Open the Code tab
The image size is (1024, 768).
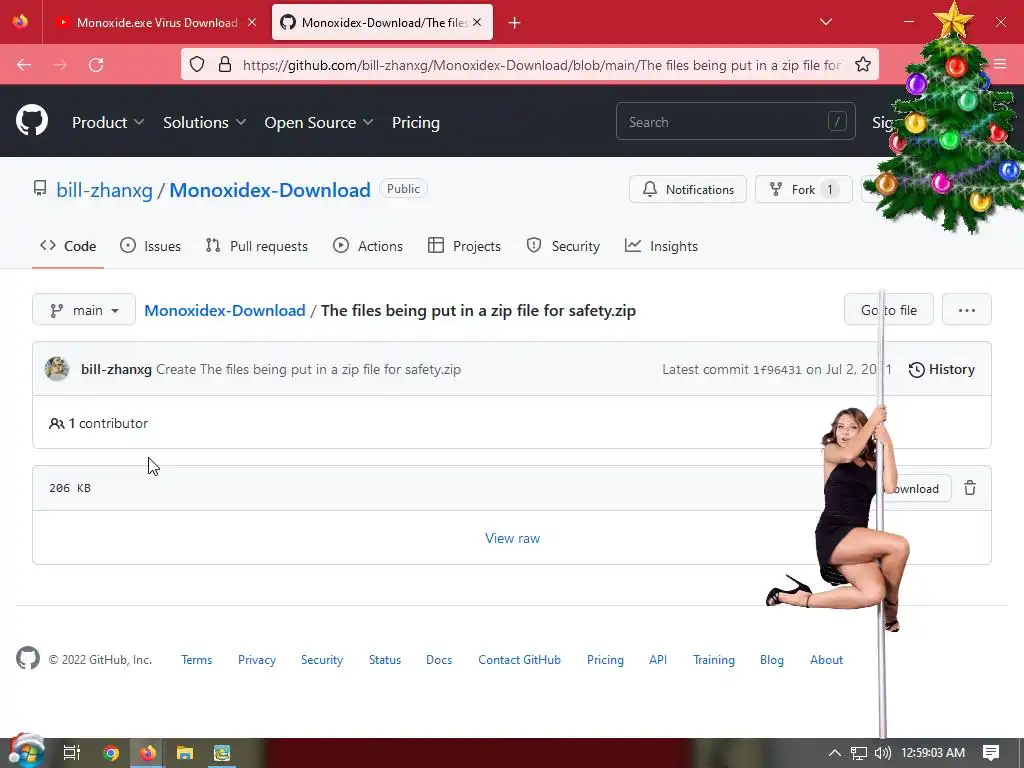pyautogui.click(x=68, y=246)
